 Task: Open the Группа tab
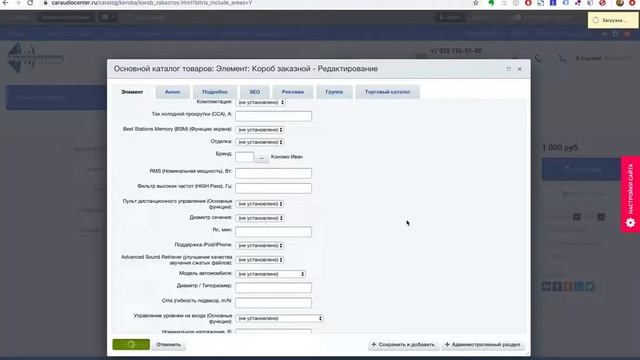(334, 92)
